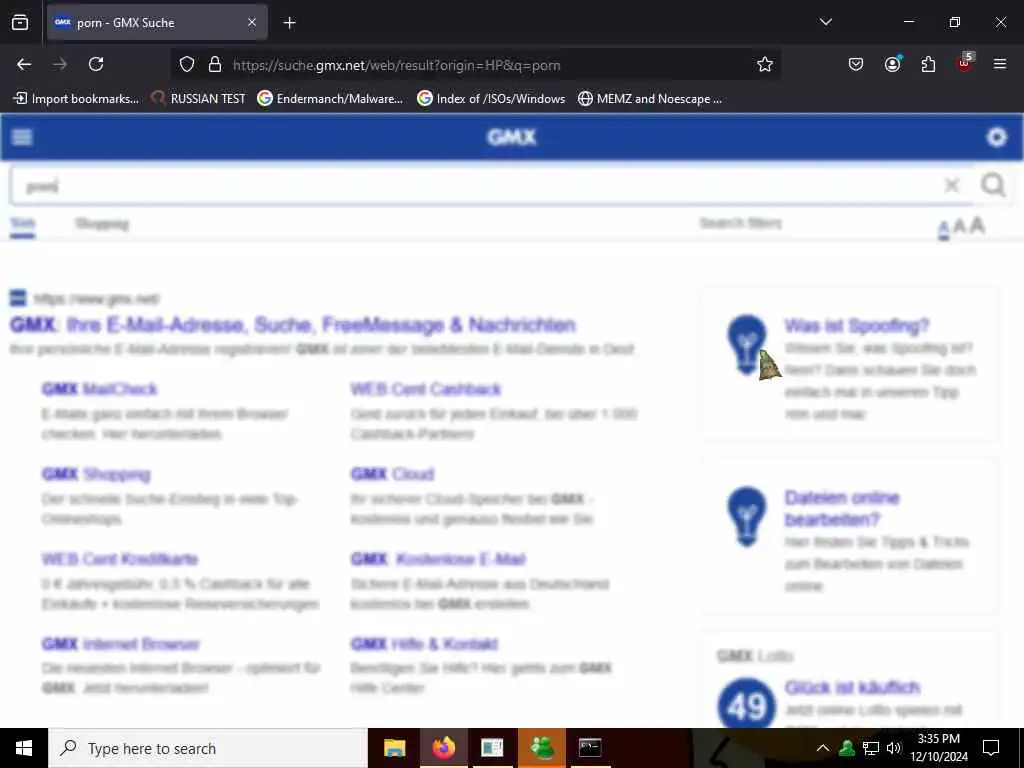Viewport: 1024px width, 768px height.
Task: Click the 49 lotto ball icon
Action: 746,704
